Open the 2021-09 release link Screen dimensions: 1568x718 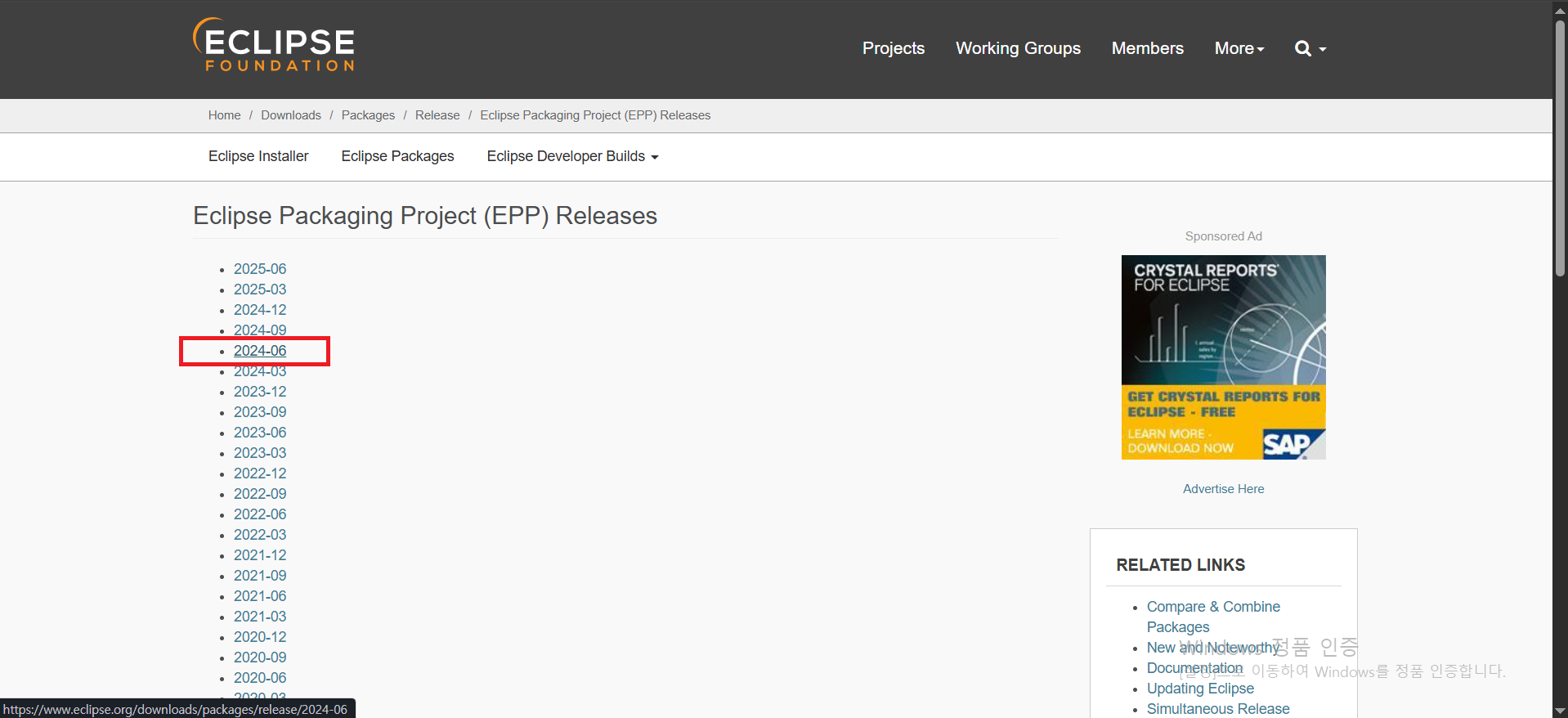(x=260, y=576)
